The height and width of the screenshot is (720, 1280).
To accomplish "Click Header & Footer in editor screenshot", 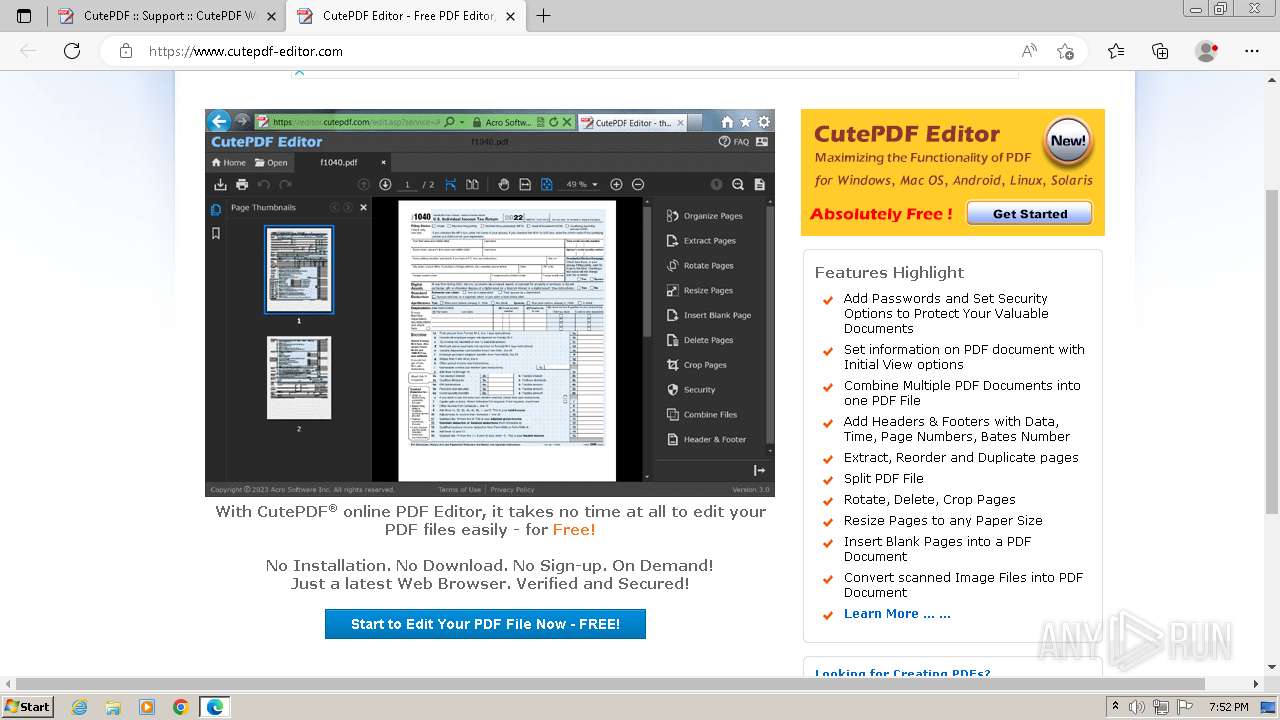I will tap(706, 439).
